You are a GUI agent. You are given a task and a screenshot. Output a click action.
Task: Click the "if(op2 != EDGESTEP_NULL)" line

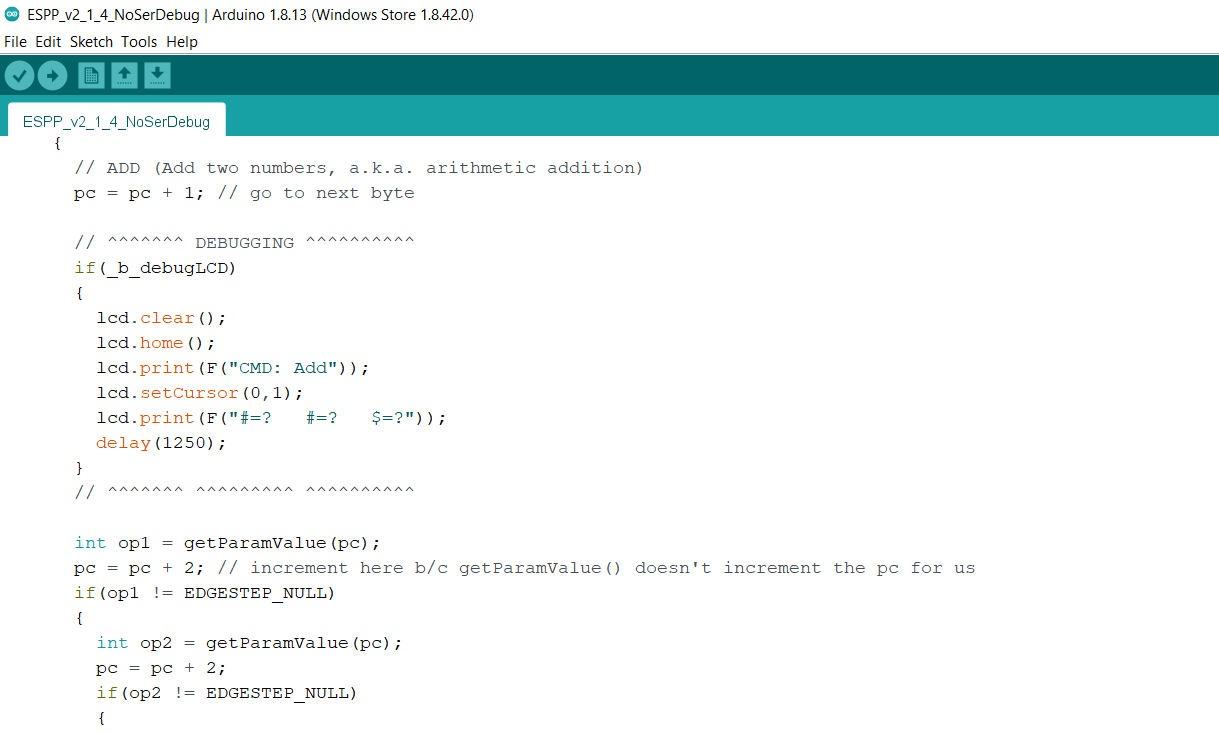click(227, 693)
